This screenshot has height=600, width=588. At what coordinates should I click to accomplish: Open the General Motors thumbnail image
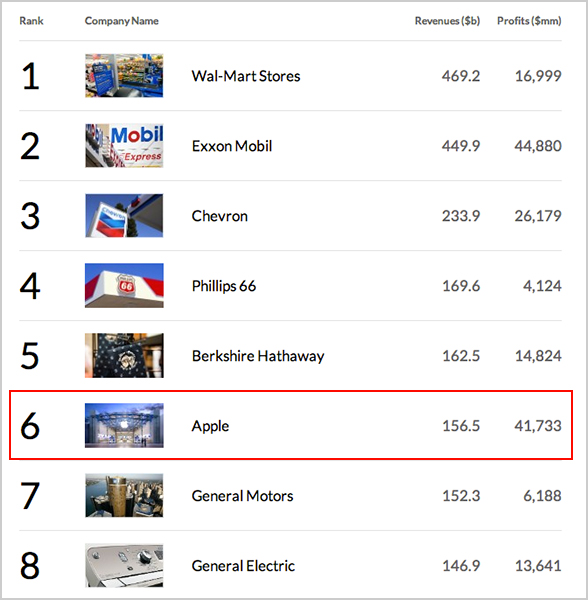point(124,496)
